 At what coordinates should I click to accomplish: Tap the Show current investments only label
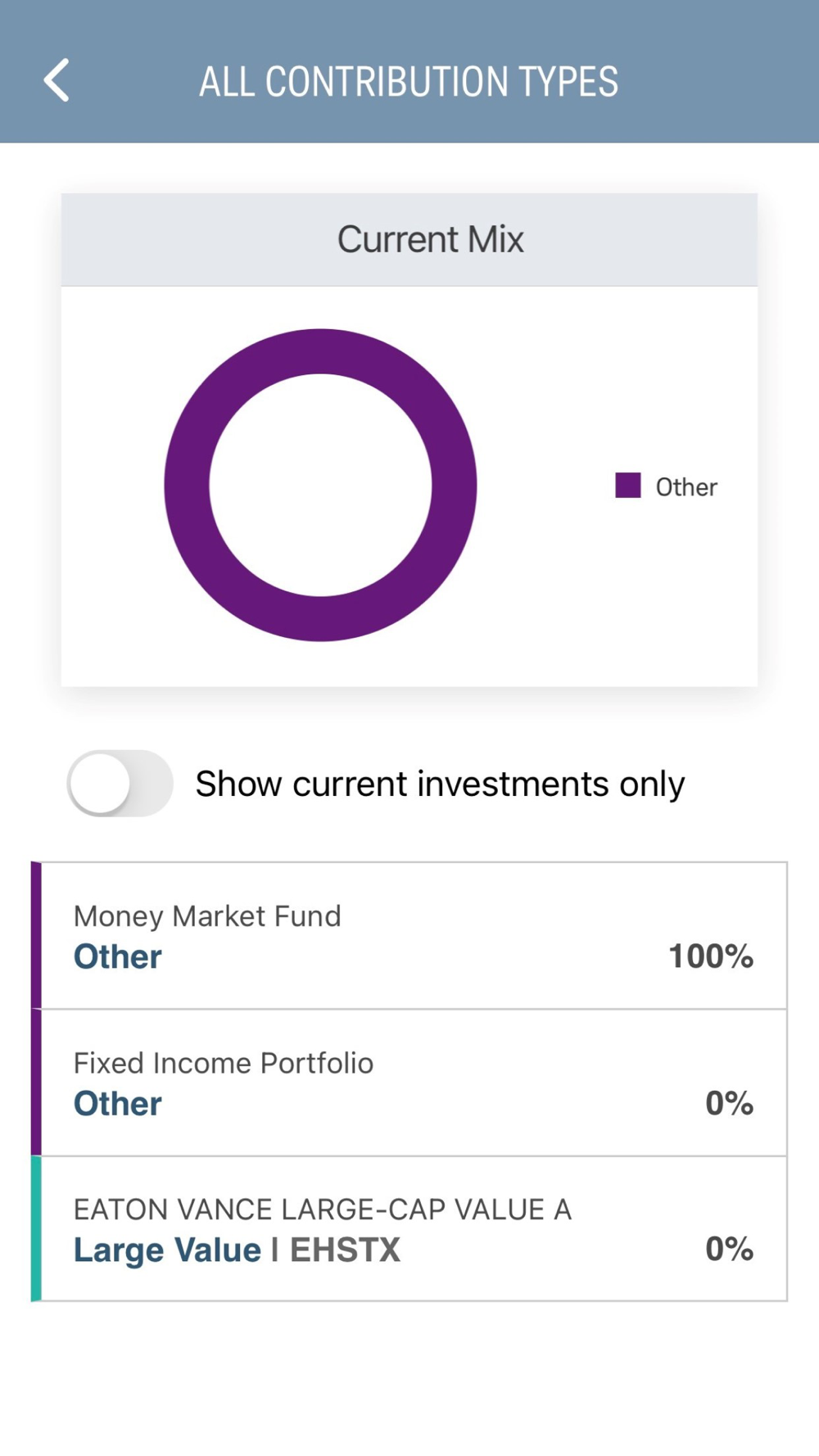440,784
